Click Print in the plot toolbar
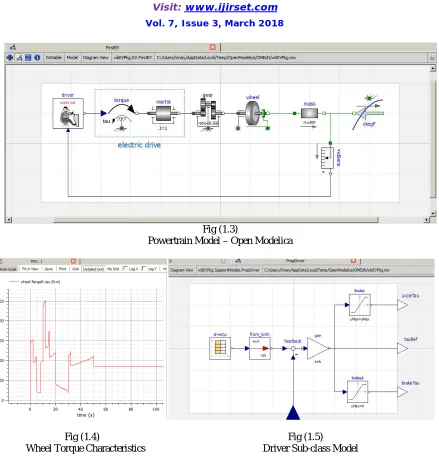Screen dimensions: 439x462 63,269
